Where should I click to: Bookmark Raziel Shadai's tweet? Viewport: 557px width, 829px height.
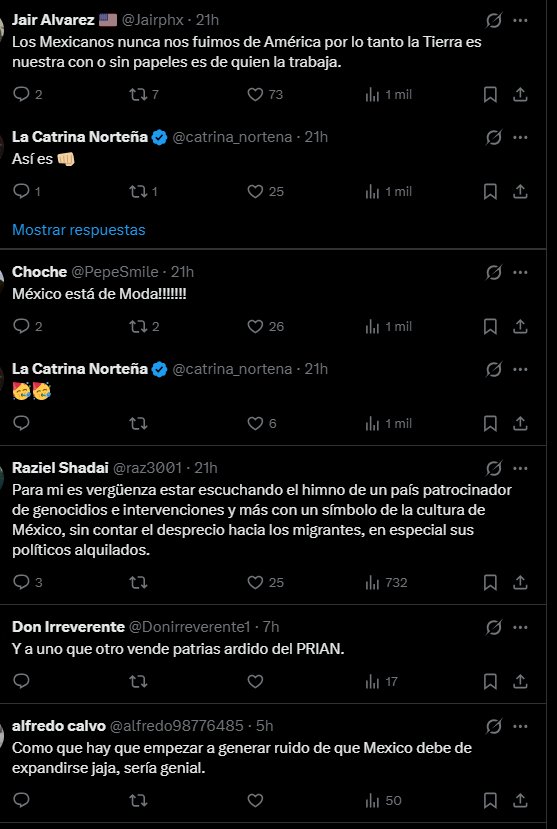[x=490, y=583]
